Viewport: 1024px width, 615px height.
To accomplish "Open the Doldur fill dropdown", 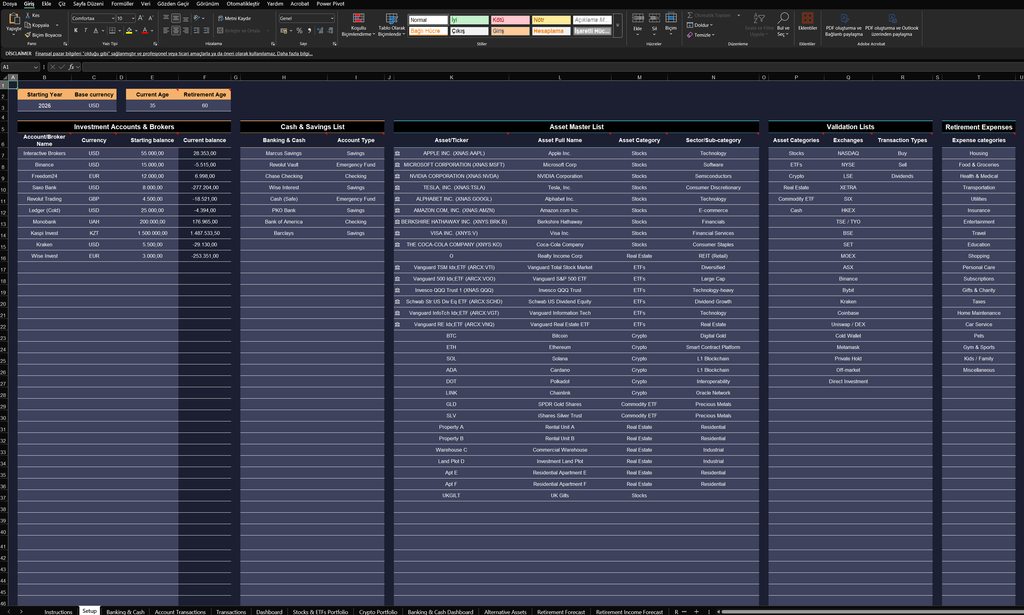I will click(700, 25).
